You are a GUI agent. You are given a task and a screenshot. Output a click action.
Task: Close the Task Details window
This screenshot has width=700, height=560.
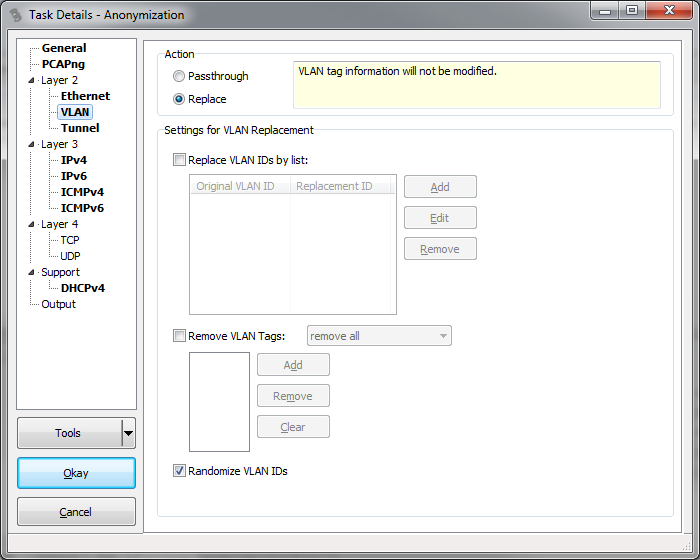click(669, 11)
